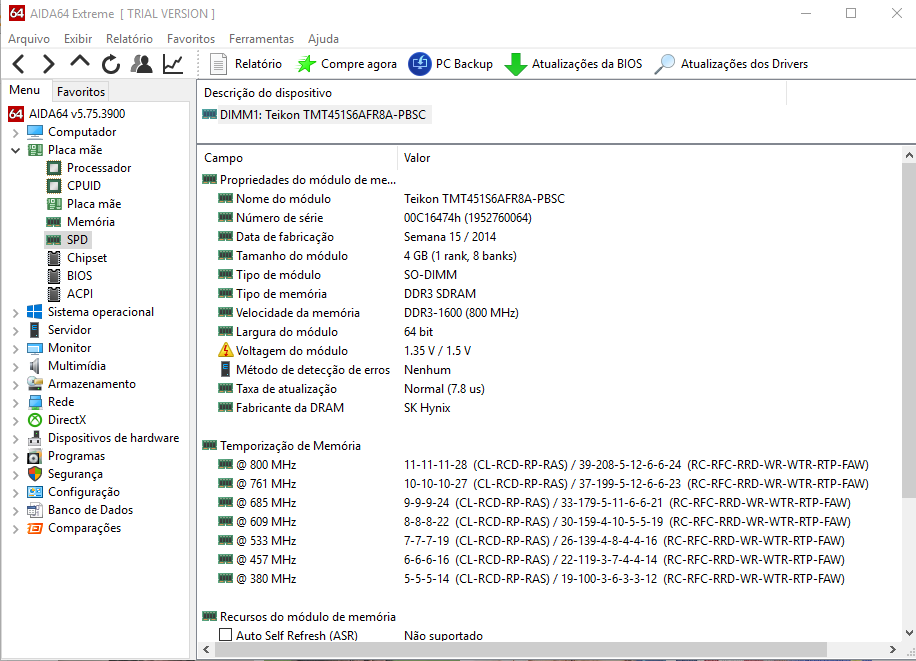This screenshot has width=916, height=661.
Task: Collapse the Placa mãe tree node
Action: pyautogui.click(x=16, y=150)
